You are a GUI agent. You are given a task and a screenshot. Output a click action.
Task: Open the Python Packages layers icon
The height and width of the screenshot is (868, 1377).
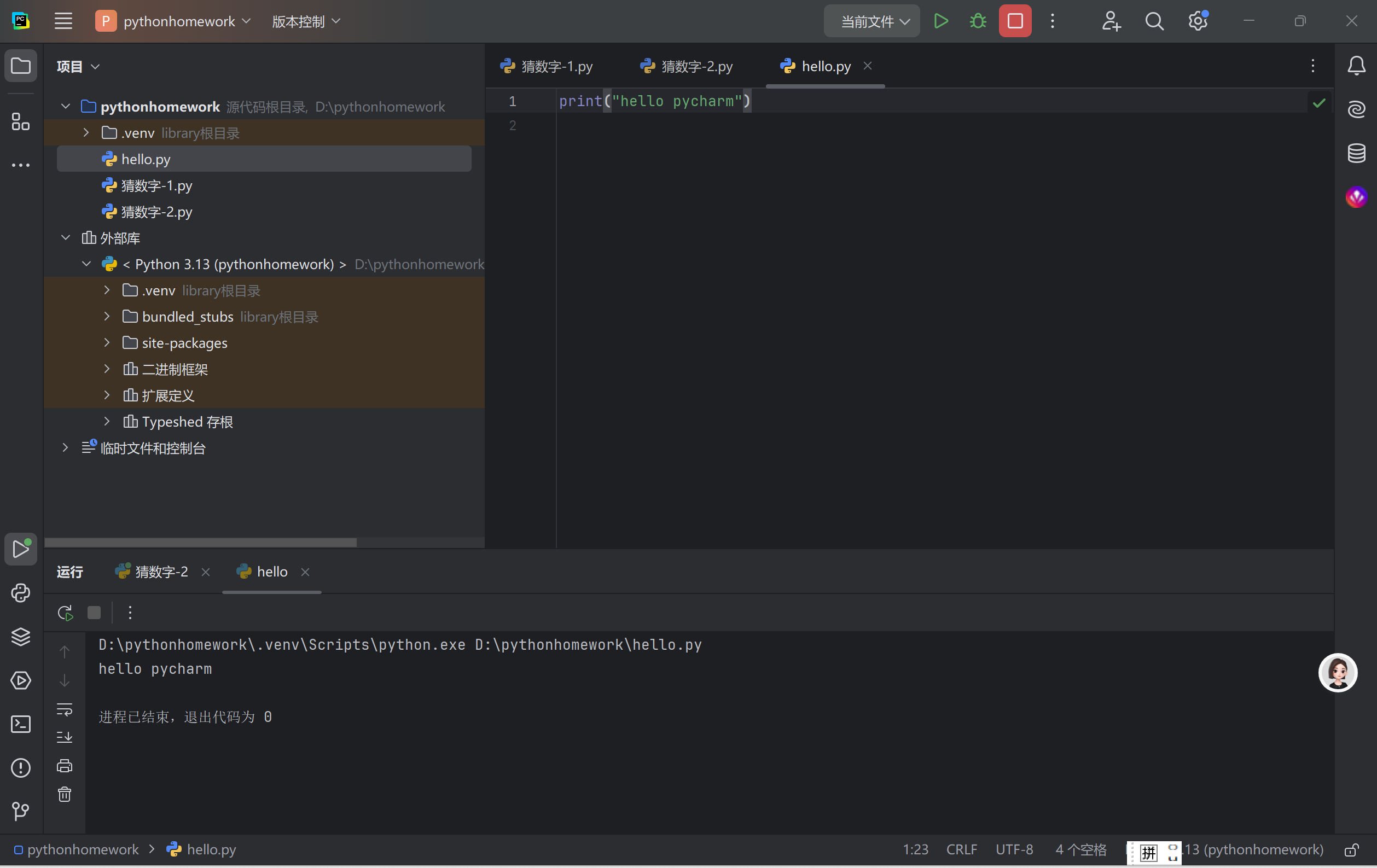pyautogui.click(x=21, y=637)
